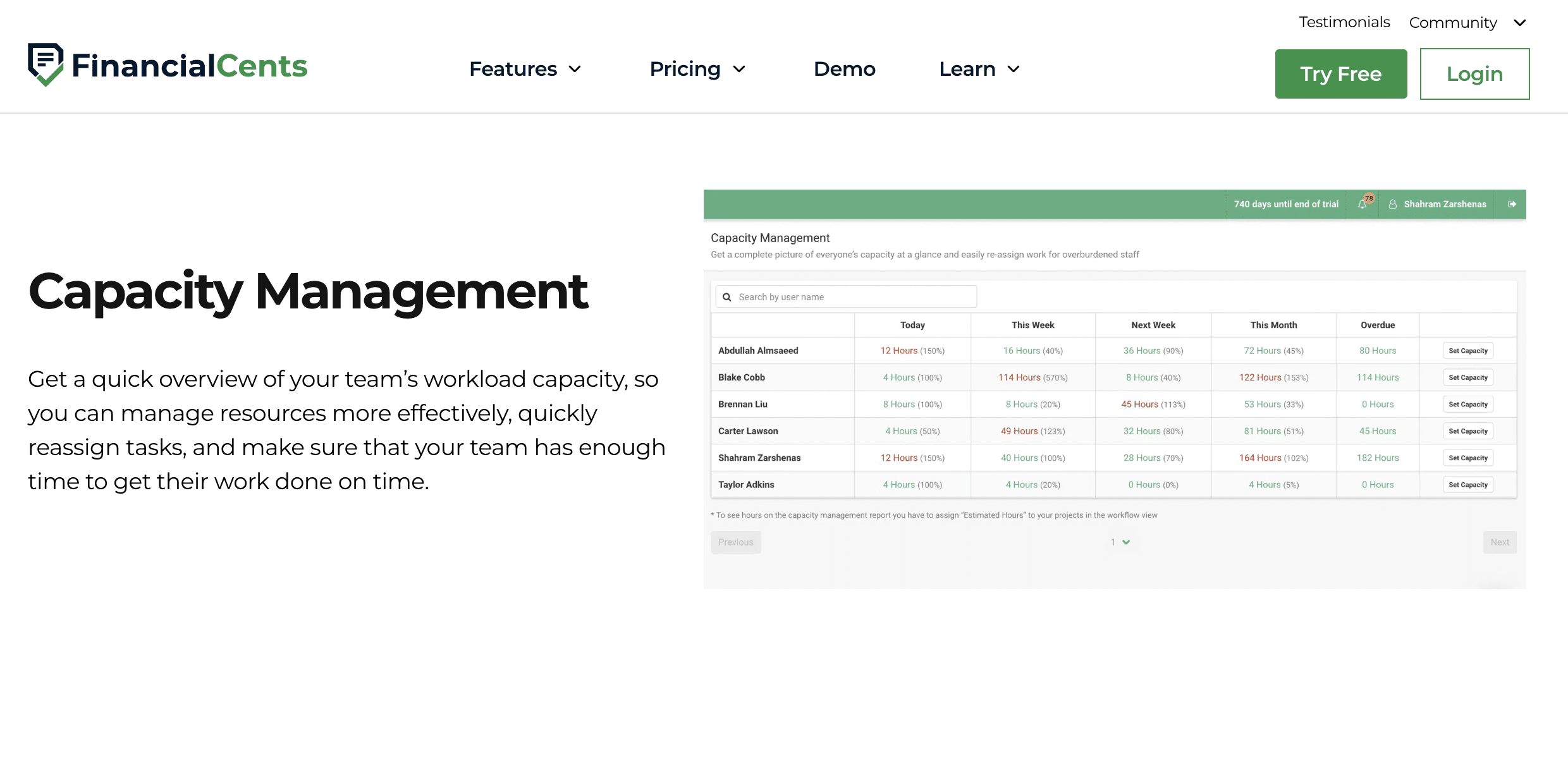Viewport: 1568px width, 761px height.
Task: Click Shahram Zarshenas's 164 Hours (102%) cell
Action: click(x=1273, y=458)
